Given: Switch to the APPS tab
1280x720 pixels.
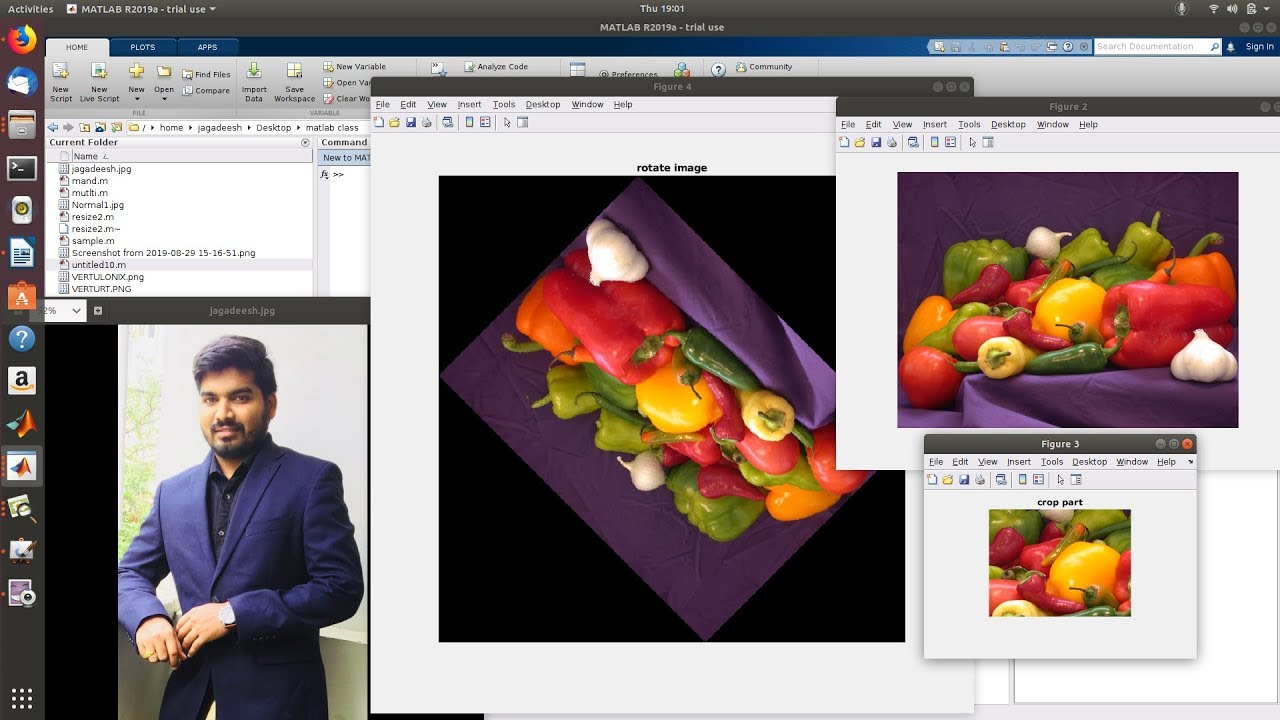Looking at the screenshot, I should [207, 47].
